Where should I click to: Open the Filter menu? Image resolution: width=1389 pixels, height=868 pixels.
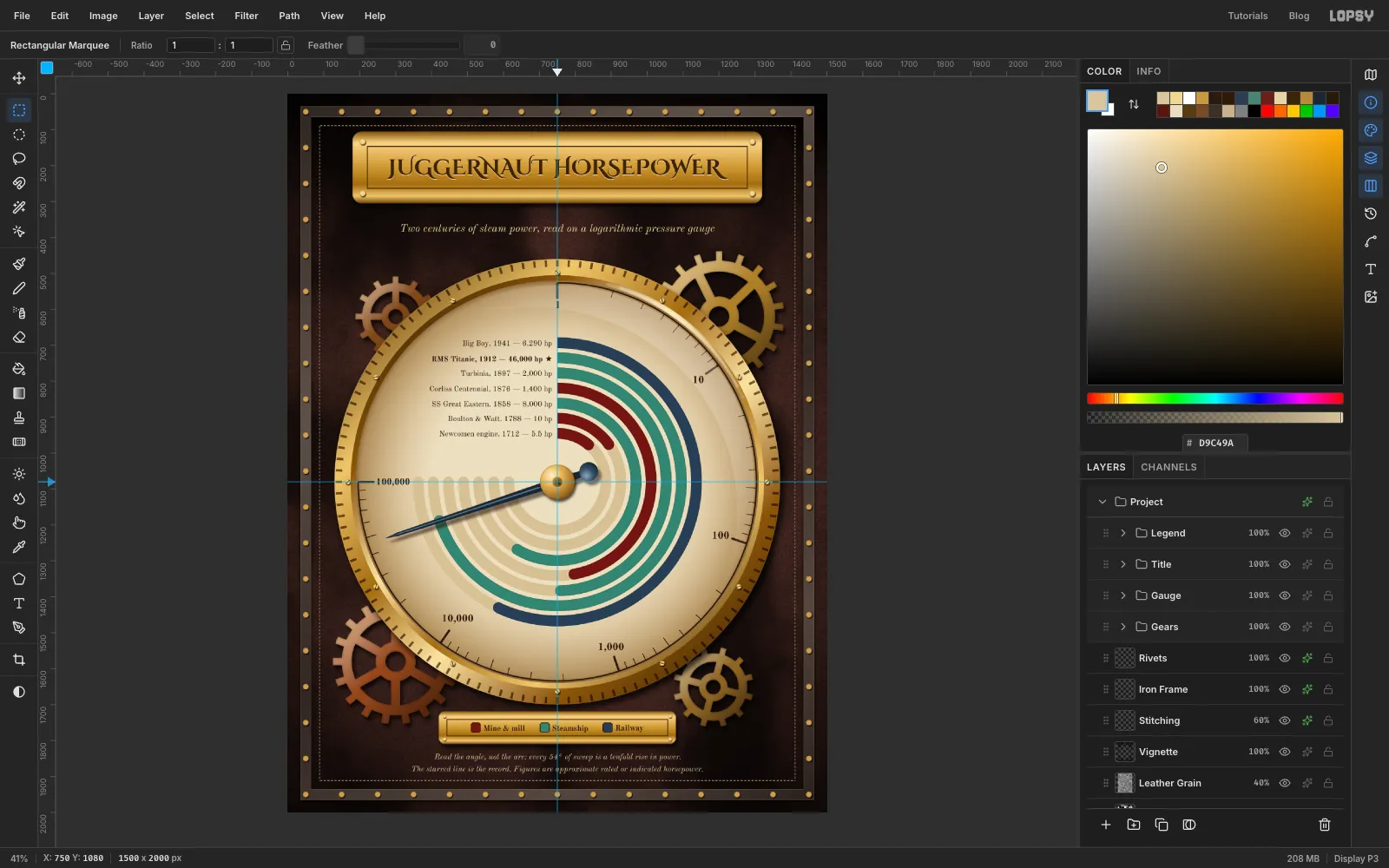247,16
